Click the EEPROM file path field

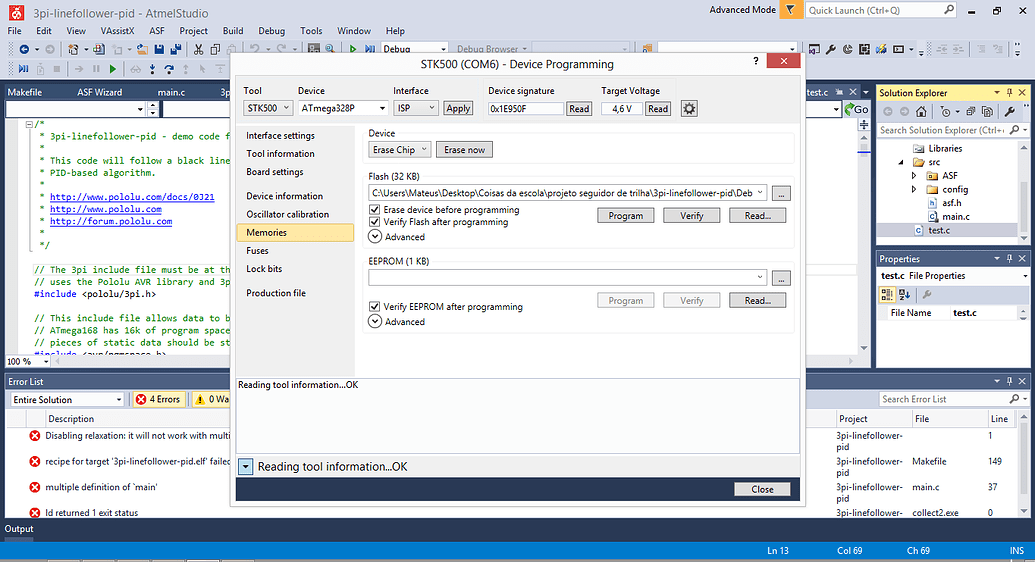[566, 278]
